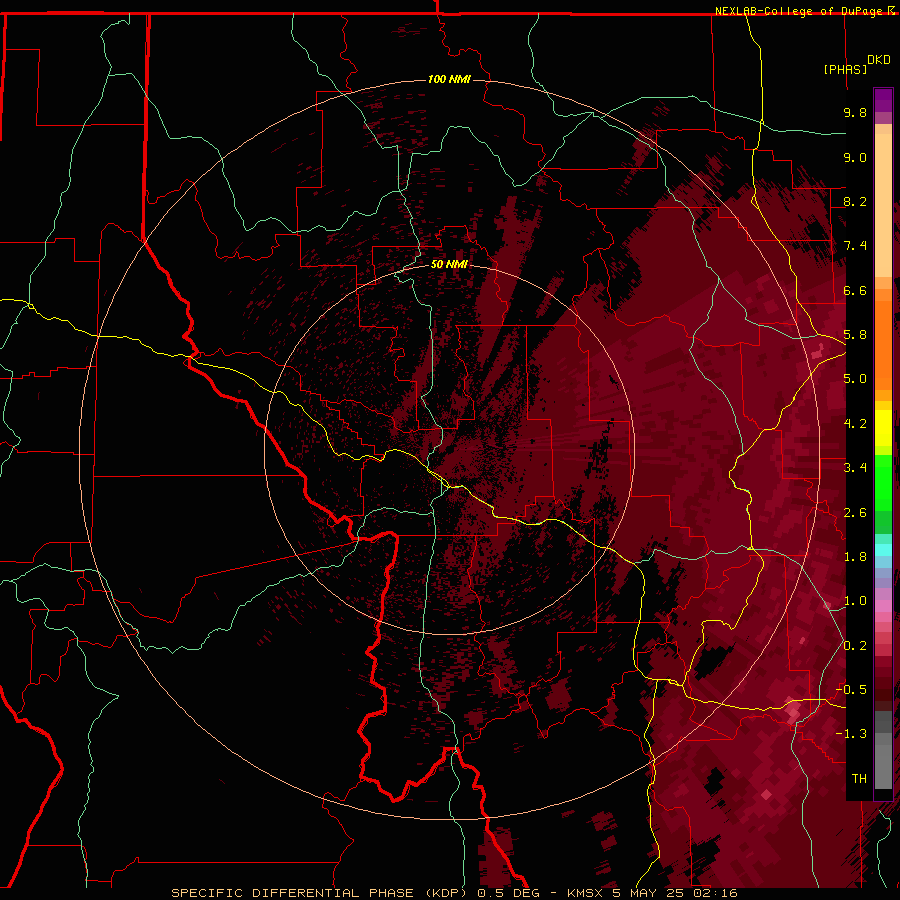Pick the purple segment of the color bar
This screenshot has height=900, width=900.
click(x=883, y=100)
